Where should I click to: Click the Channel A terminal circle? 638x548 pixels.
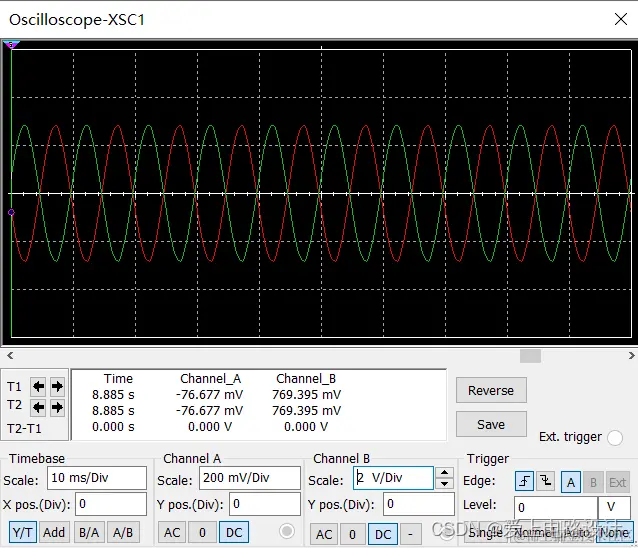click(x=287, y=531)
